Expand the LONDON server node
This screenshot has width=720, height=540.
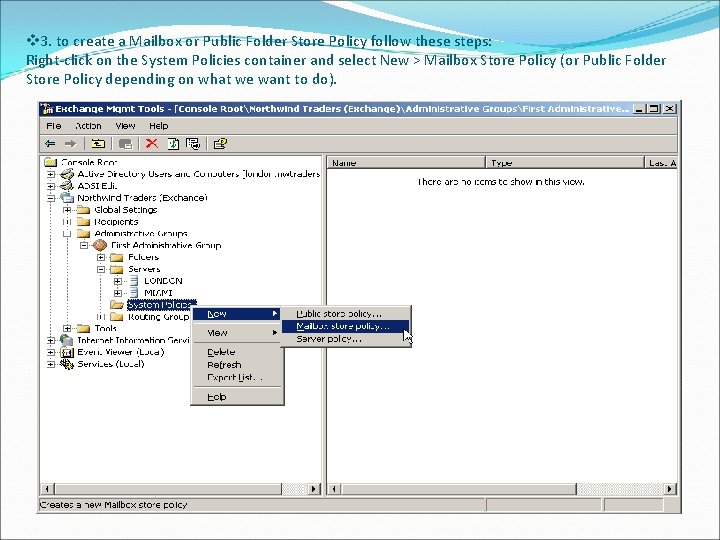[118, 281]
